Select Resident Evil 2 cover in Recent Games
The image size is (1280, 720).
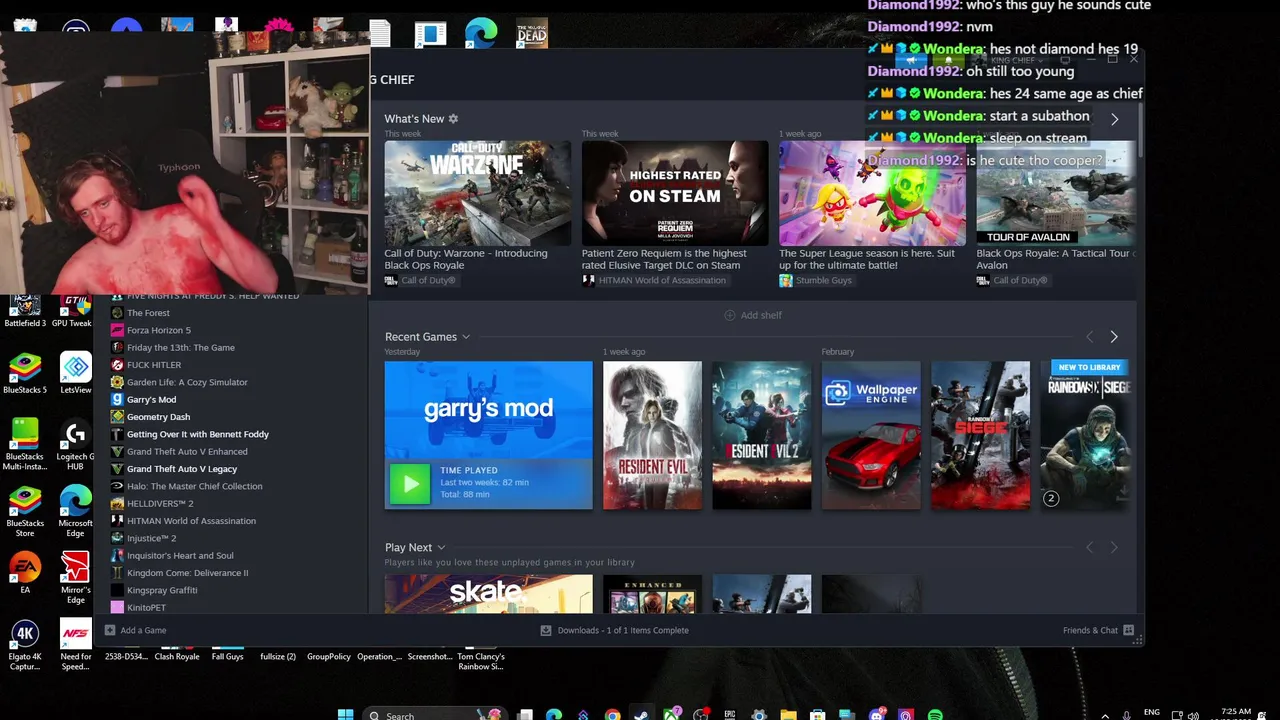click(761, 435)
